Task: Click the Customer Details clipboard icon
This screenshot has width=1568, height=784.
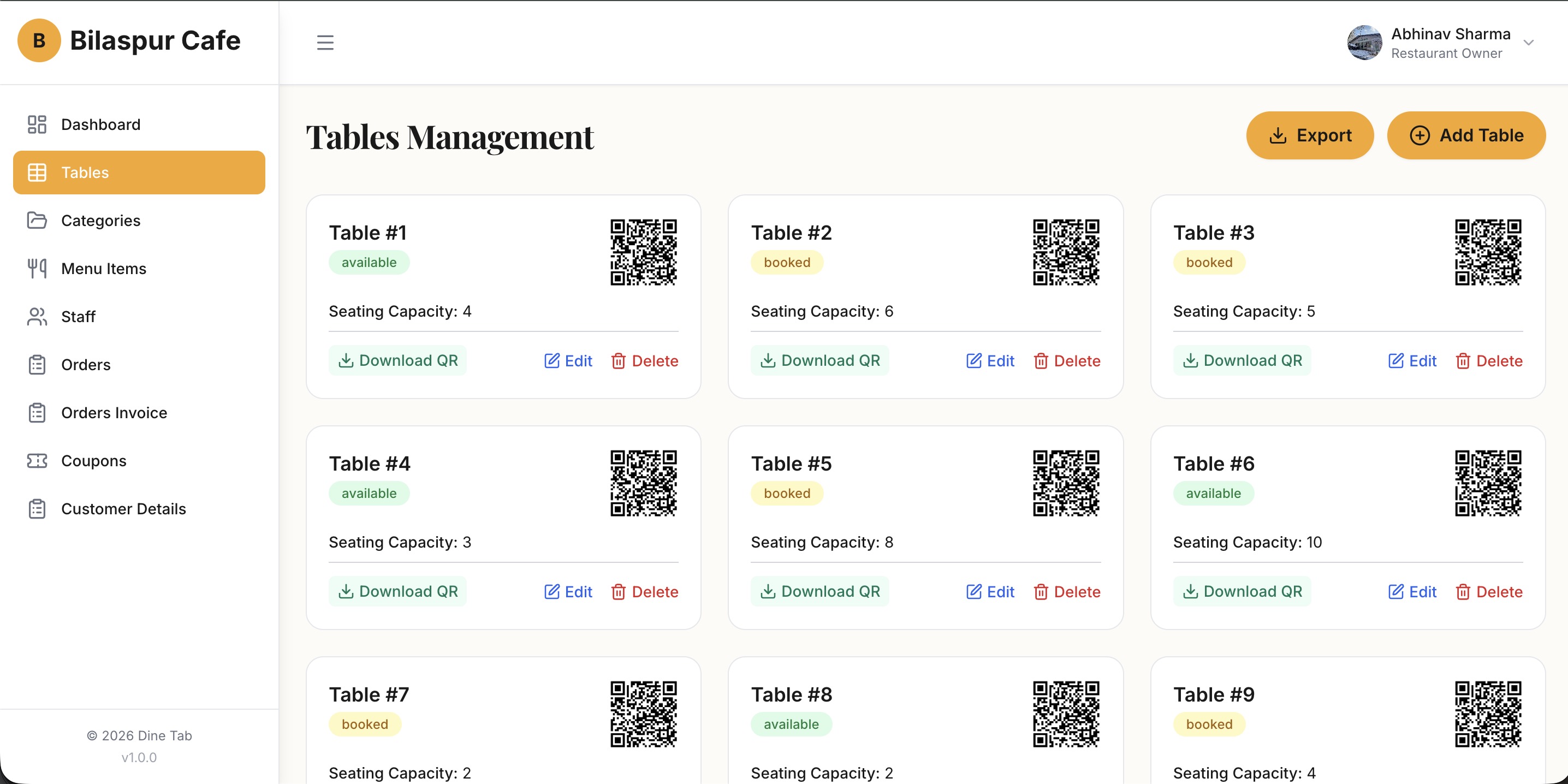Action: coord(37,509)
